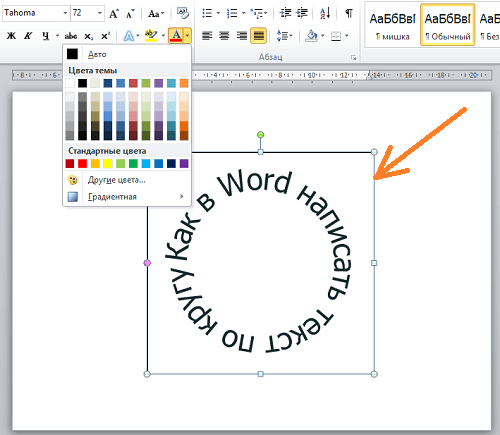This screenshot has height=435, width=500.
Task: Sort text with the A-Z sort icon
Action: tap(325, 13)
